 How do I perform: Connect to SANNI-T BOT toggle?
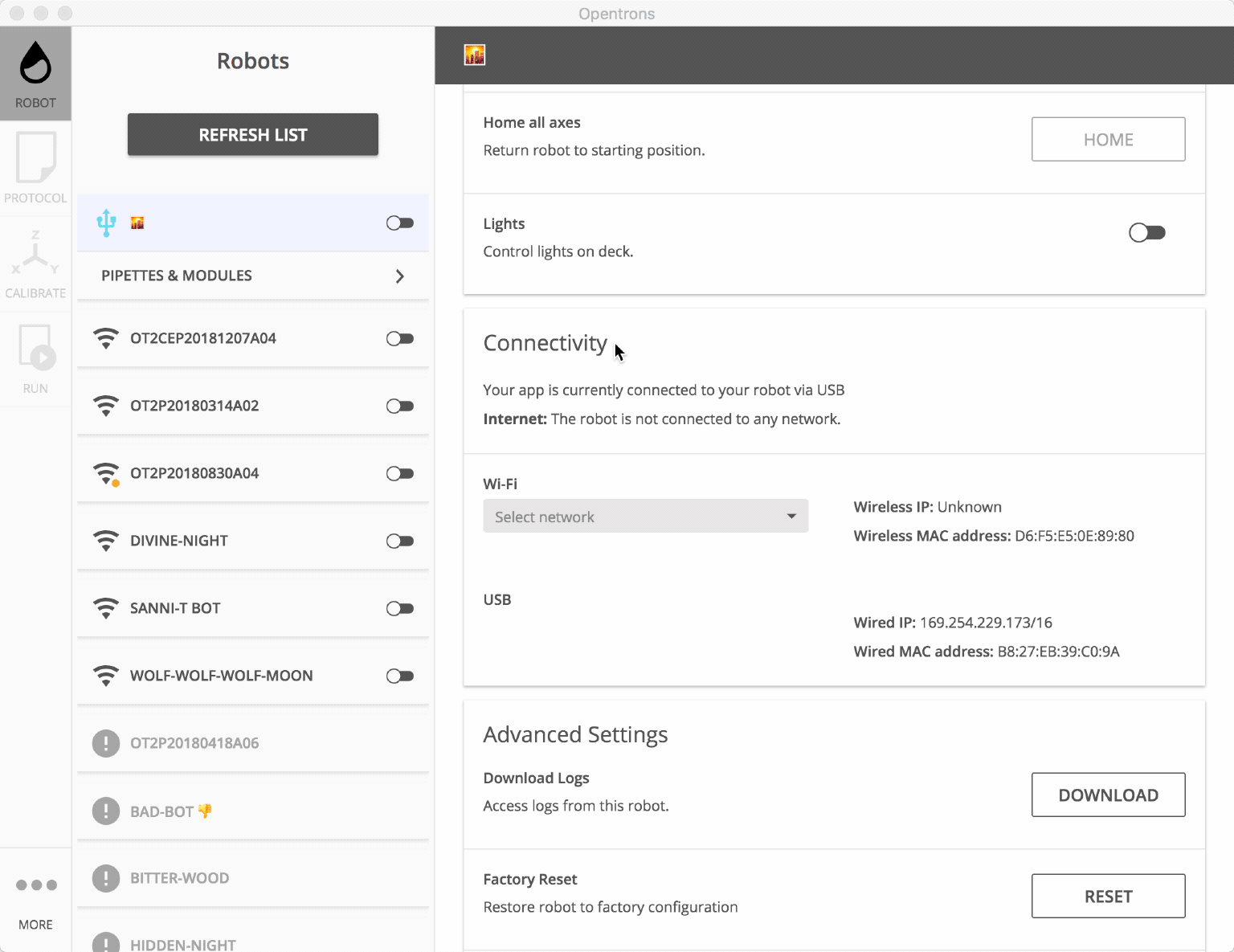click(400, 608)
